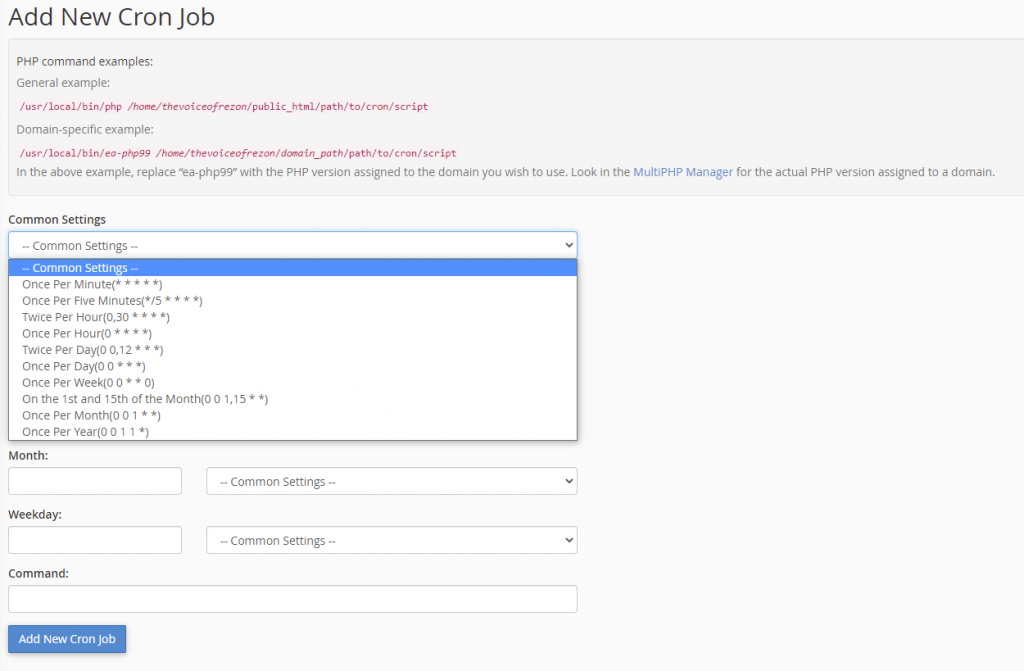Click inside the Weekday input field

(x=94, y=540)
